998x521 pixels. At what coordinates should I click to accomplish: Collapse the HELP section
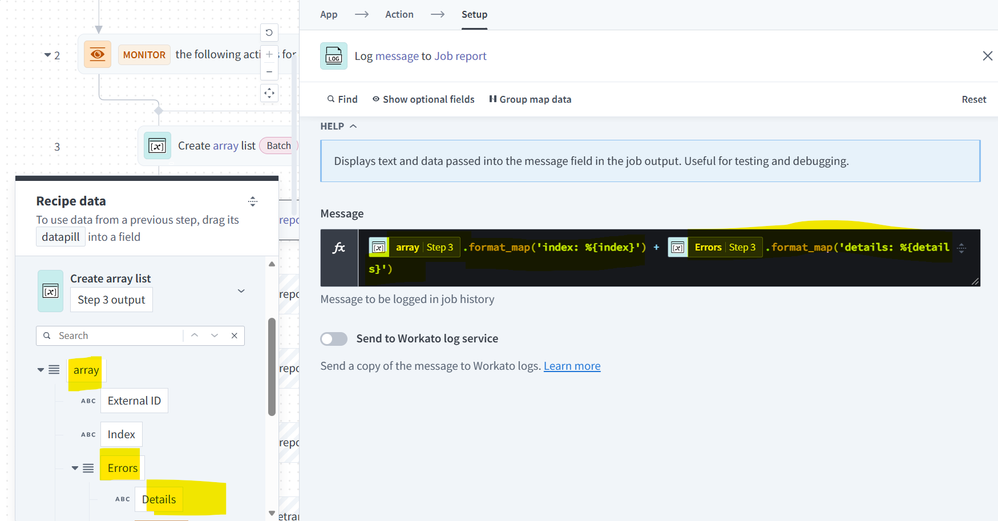point(339,127)
